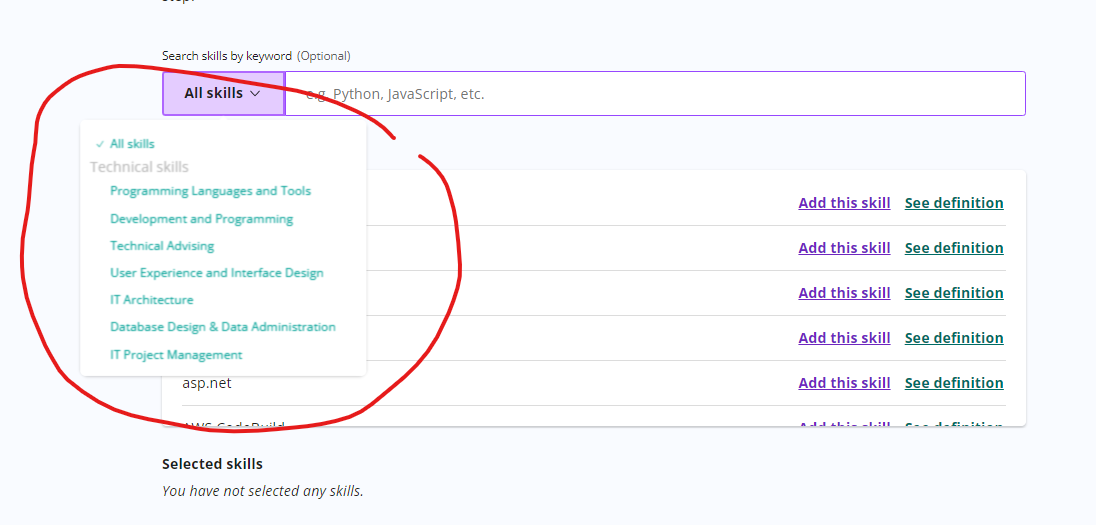This screenshot has width=1096, height=525.
Task: Click the skill keyword search field
Action: click(x=655, y=93)
